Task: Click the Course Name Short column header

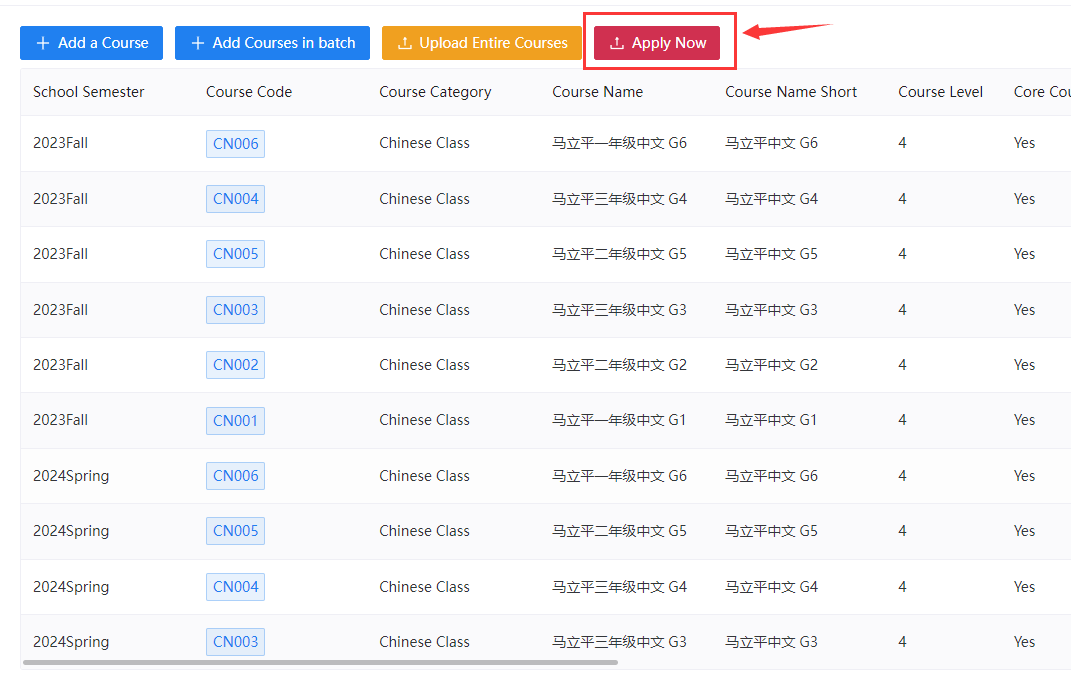Action: [x=791, y=92]
